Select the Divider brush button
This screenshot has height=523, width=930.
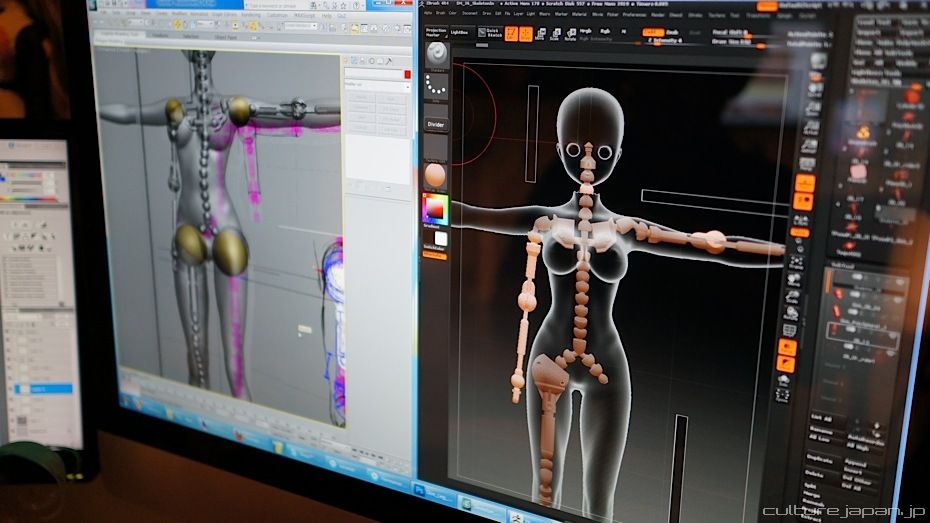coord(436,124)
